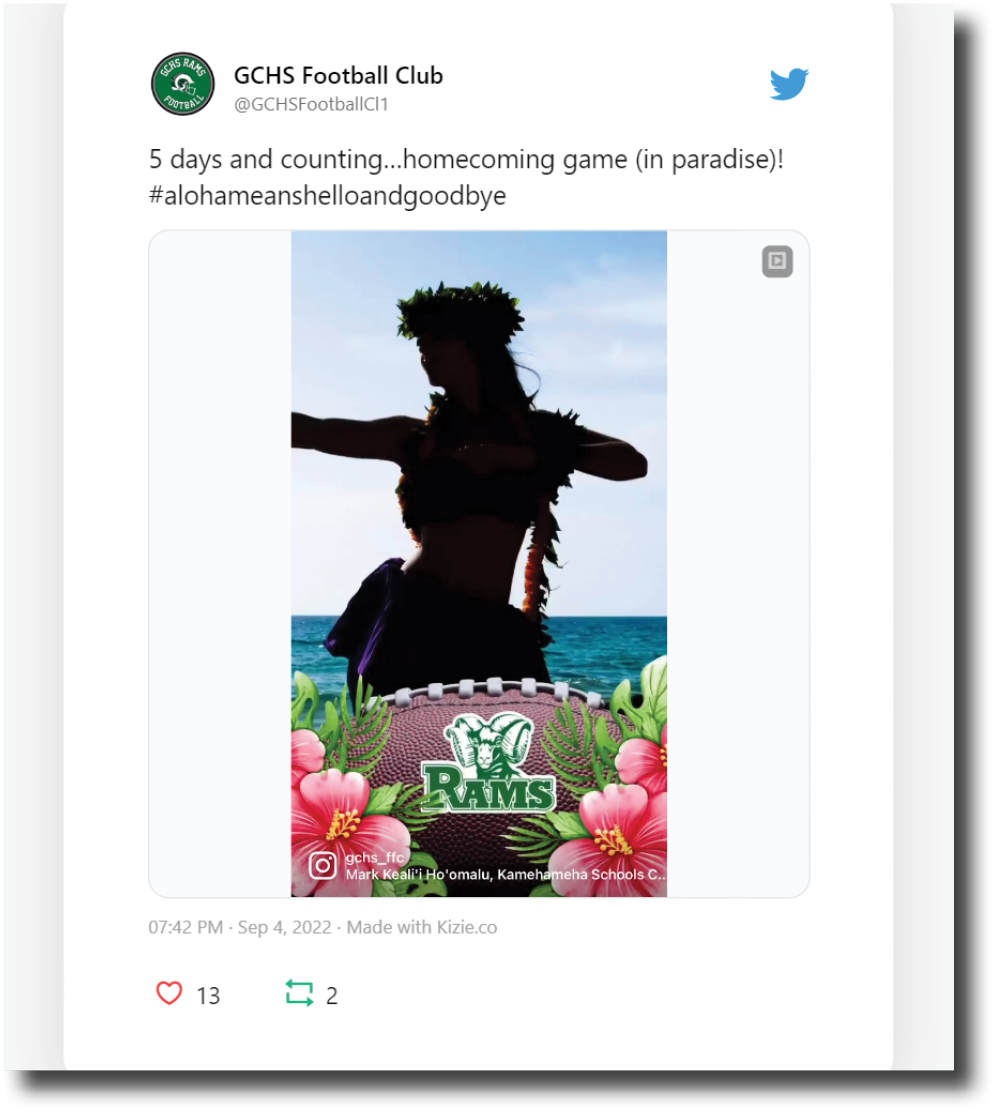Click the @GCHSFootballCl1 handle

(x=311, y=104)
